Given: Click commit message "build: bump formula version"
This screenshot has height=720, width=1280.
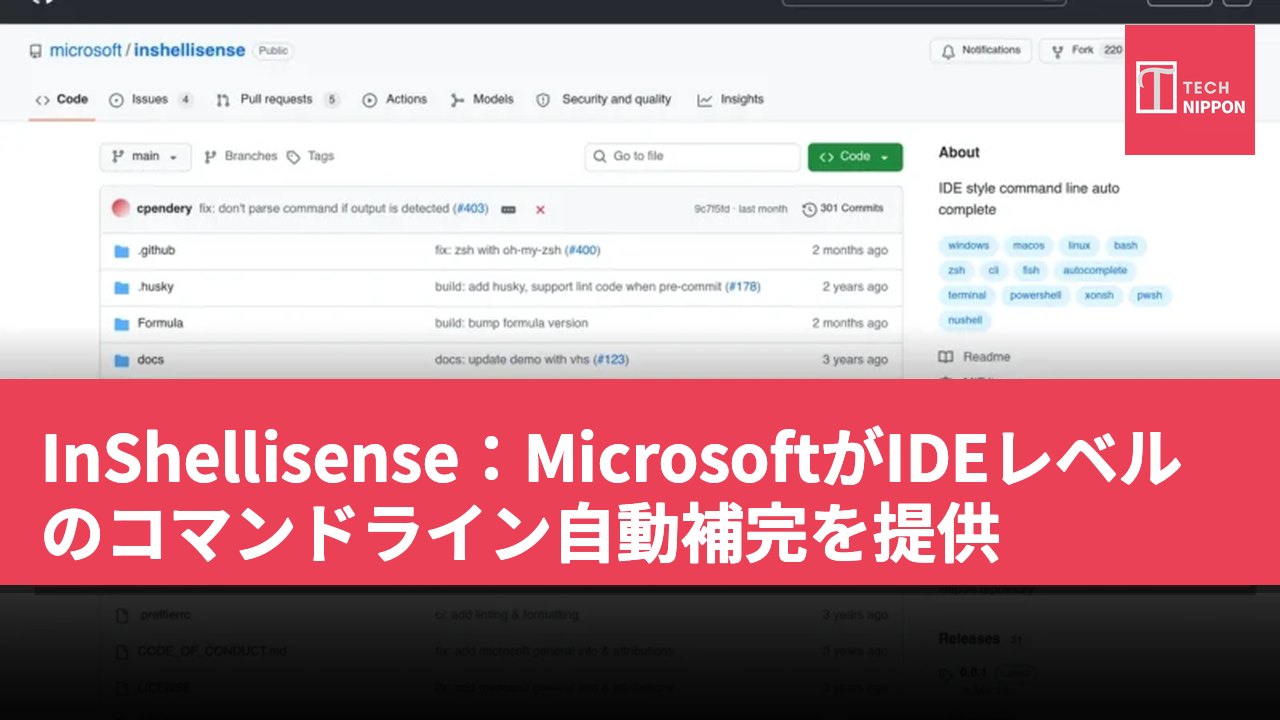Looking at the screenshot, I should click(511, 324).
